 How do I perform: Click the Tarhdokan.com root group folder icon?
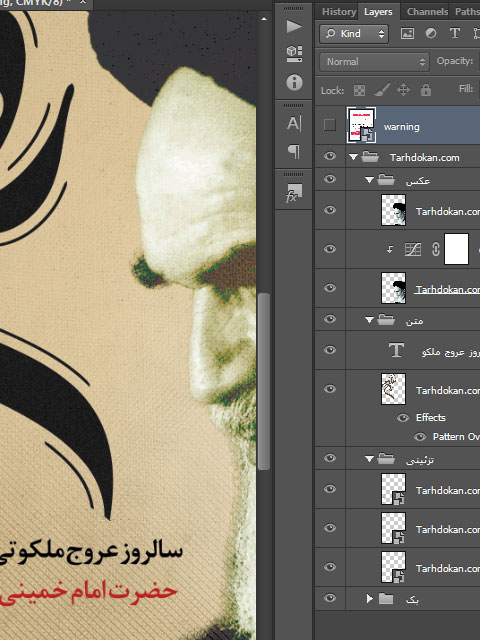coord(370,157)
